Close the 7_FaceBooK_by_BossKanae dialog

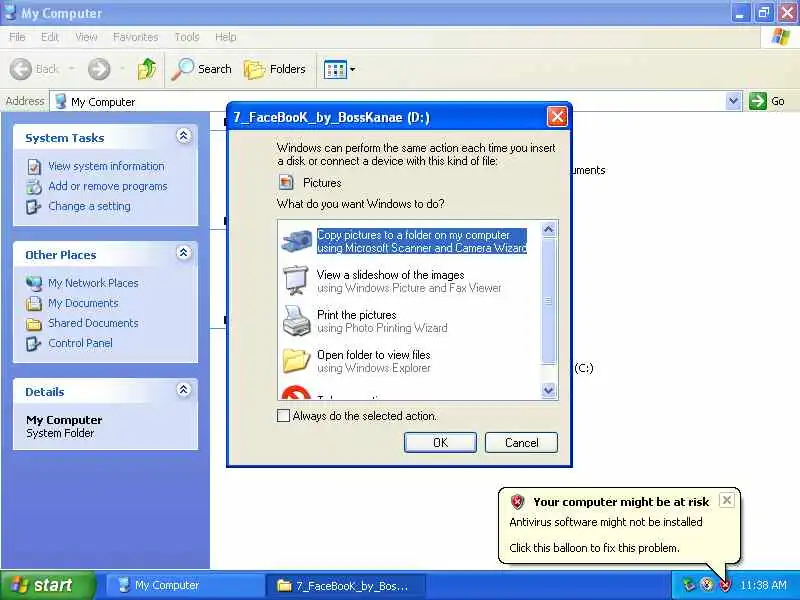coord(557,117)
